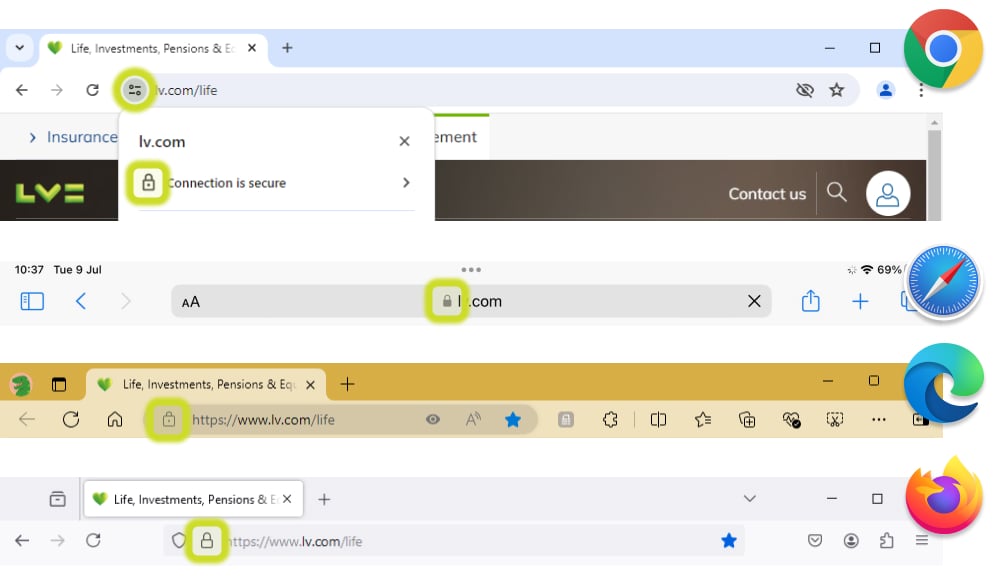995x580 pixels.
Task: Click the Safari padlock in address bar
Action: tap(447, 301)
